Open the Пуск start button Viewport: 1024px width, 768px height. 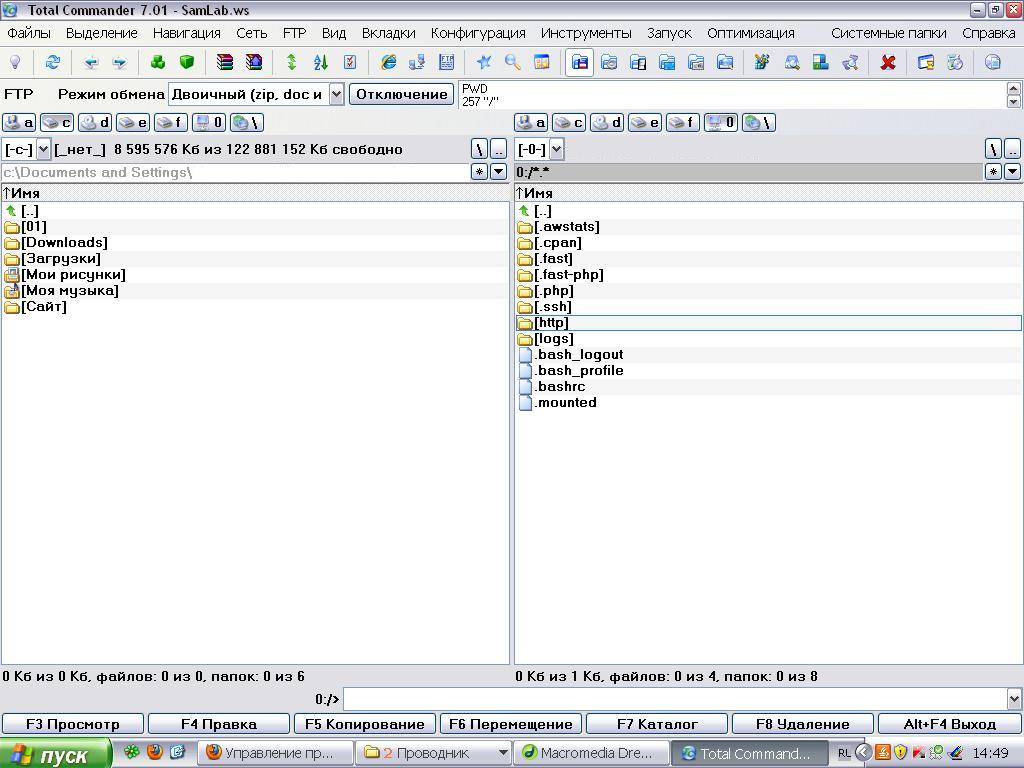click(56, 754)
